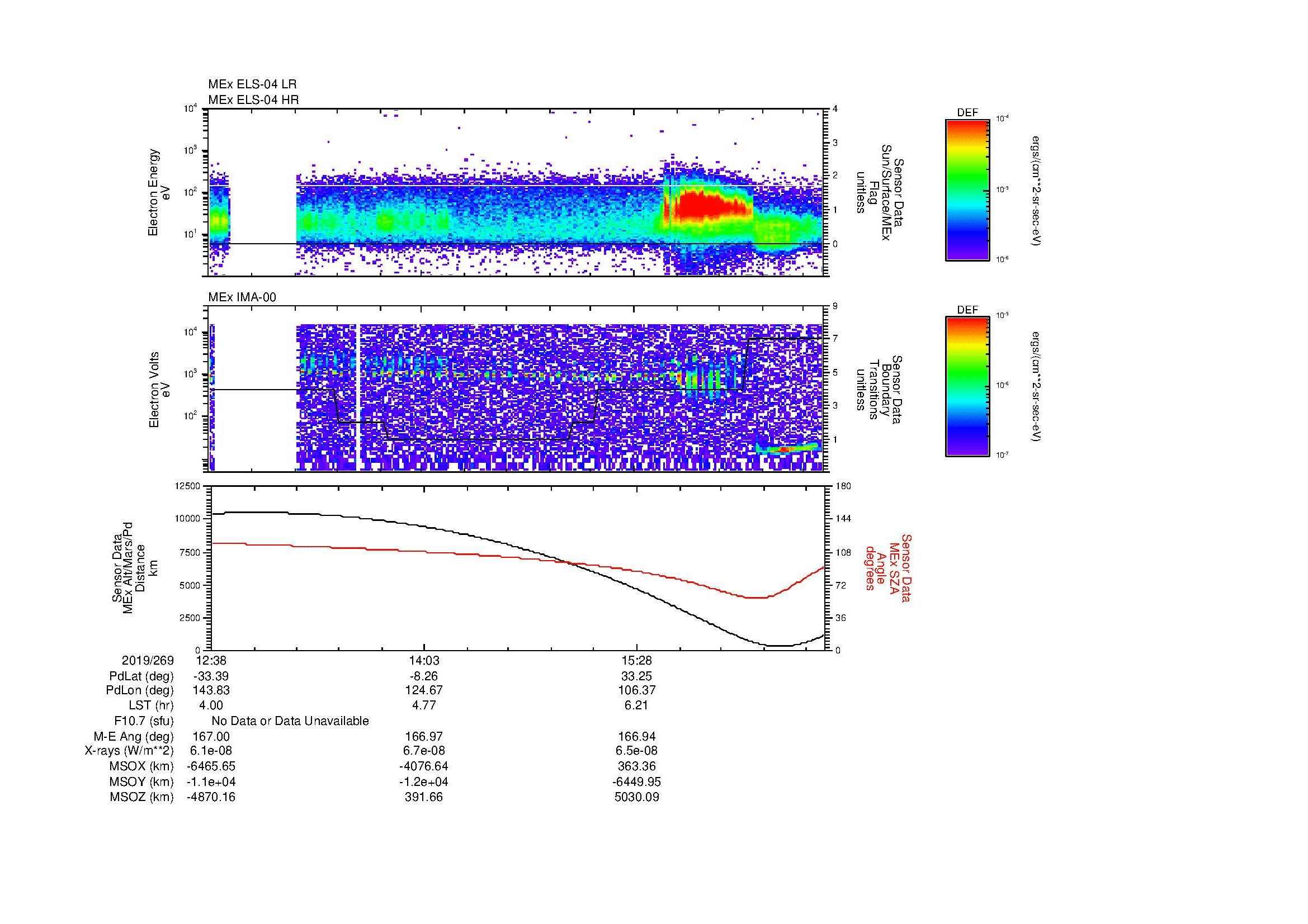Click the 'MSOX (km)' row label
This screenshot has height=924, width=1308.
[x=142, y=766]
